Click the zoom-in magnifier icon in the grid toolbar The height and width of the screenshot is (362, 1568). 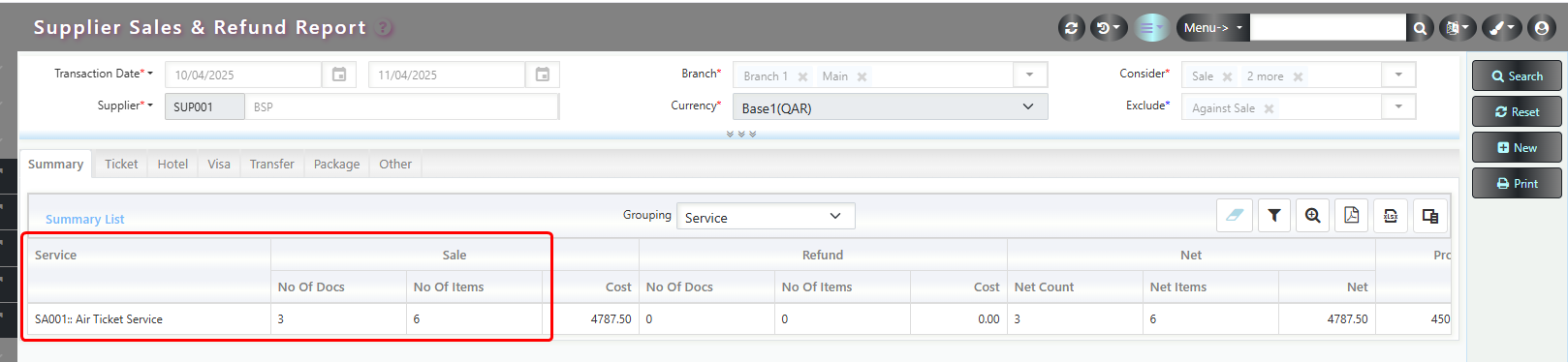1313,216
